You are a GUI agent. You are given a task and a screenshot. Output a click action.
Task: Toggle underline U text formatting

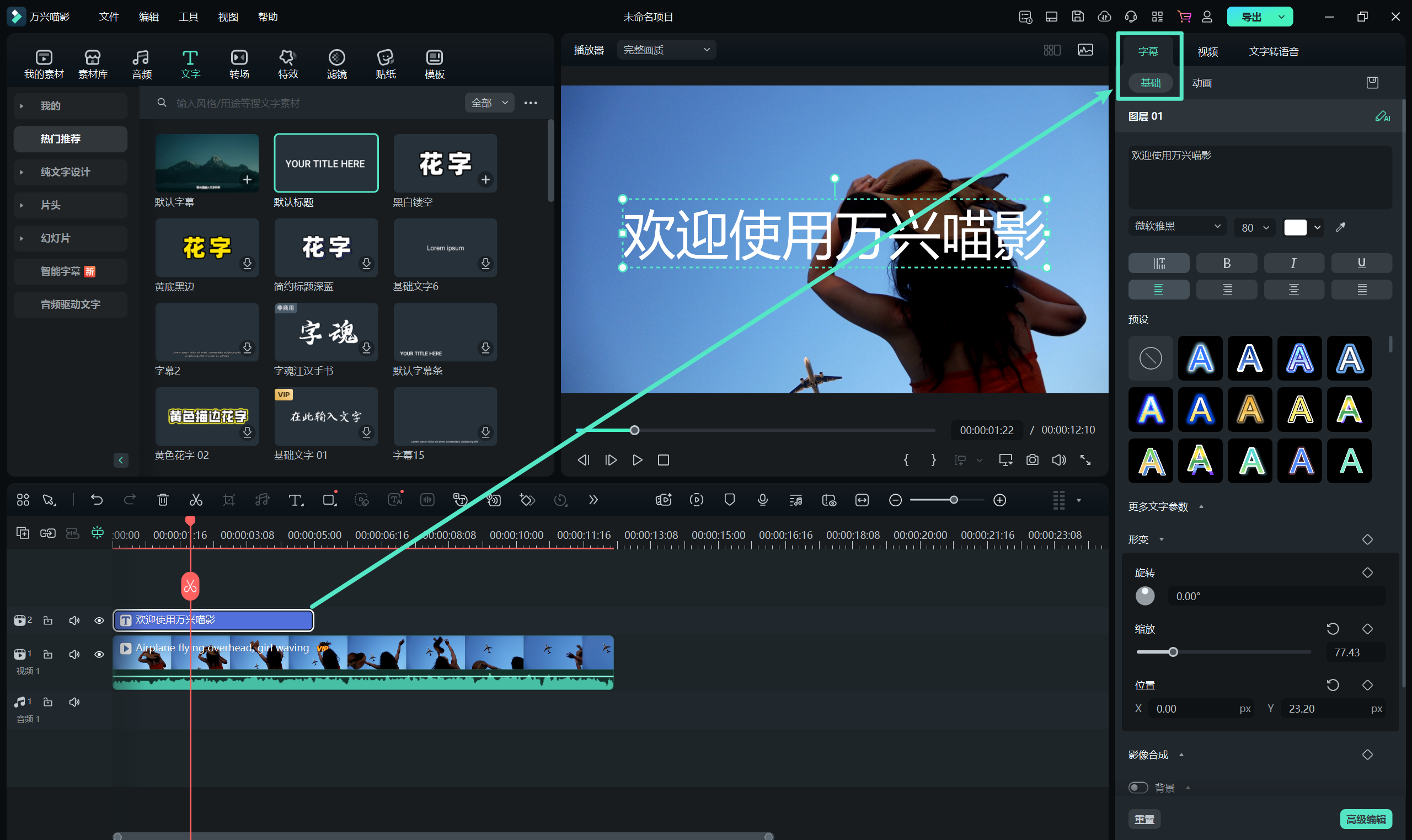(1361, 263)
